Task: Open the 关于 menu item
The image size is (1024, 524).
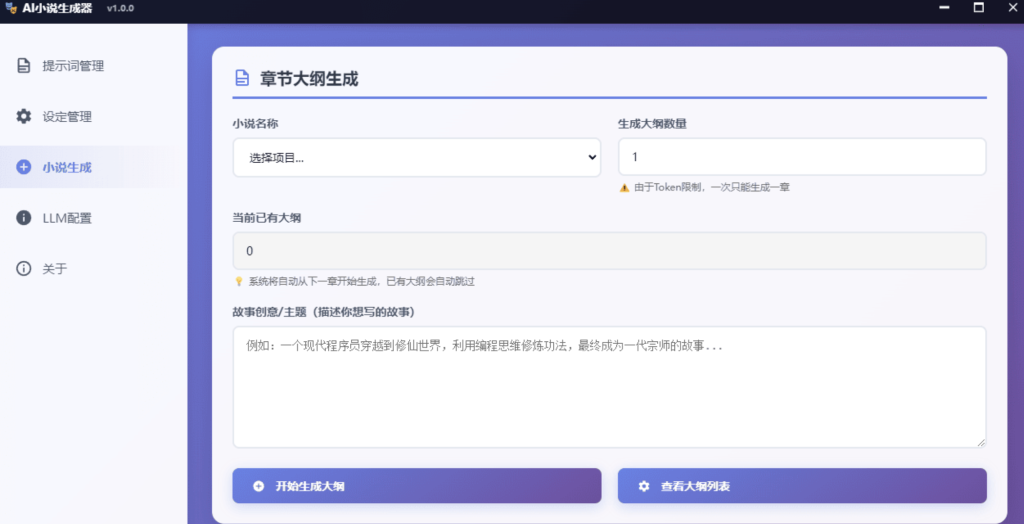Action: click(x=93, y=269)
